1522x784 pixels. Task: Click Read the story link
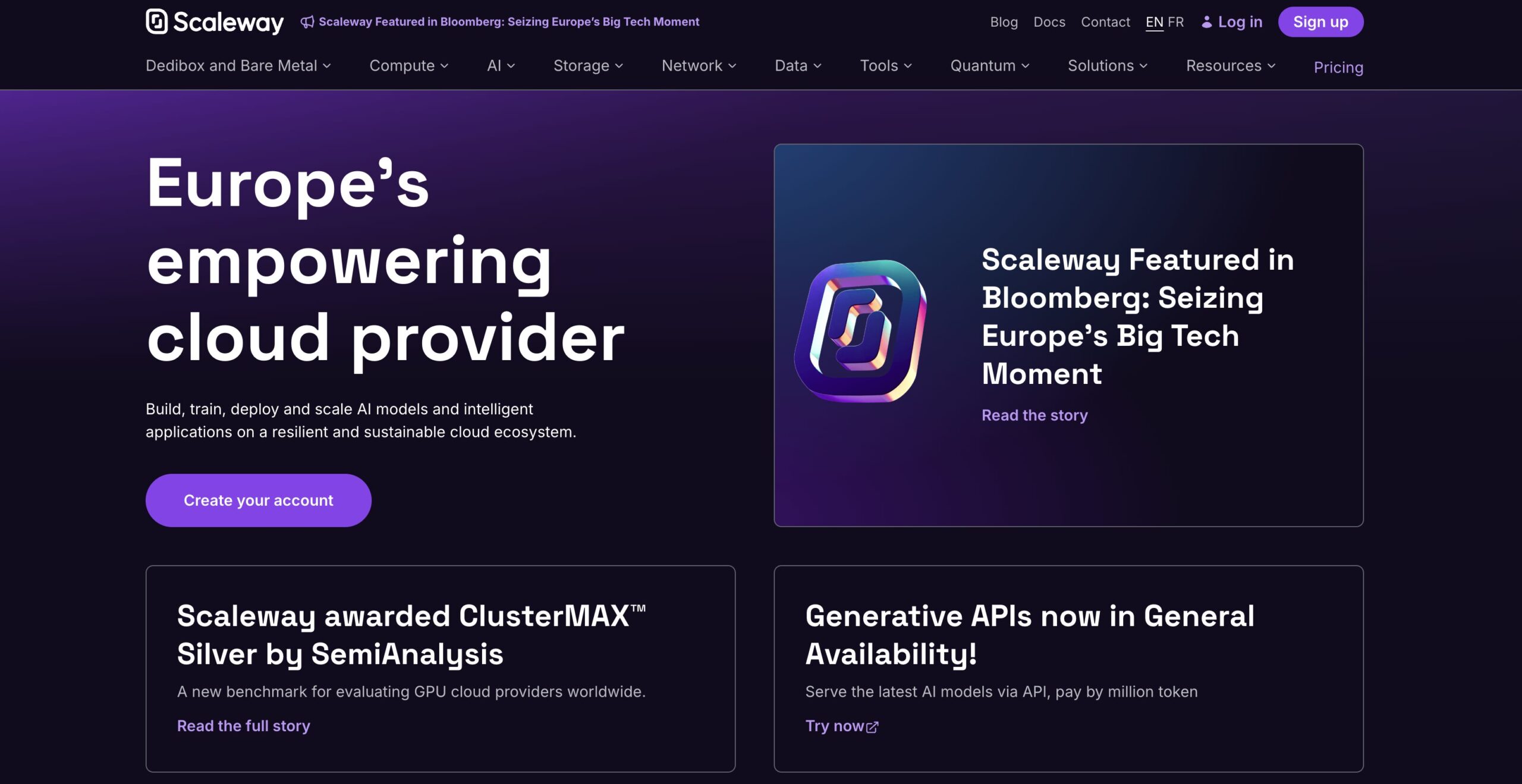tap(1034, 415)
